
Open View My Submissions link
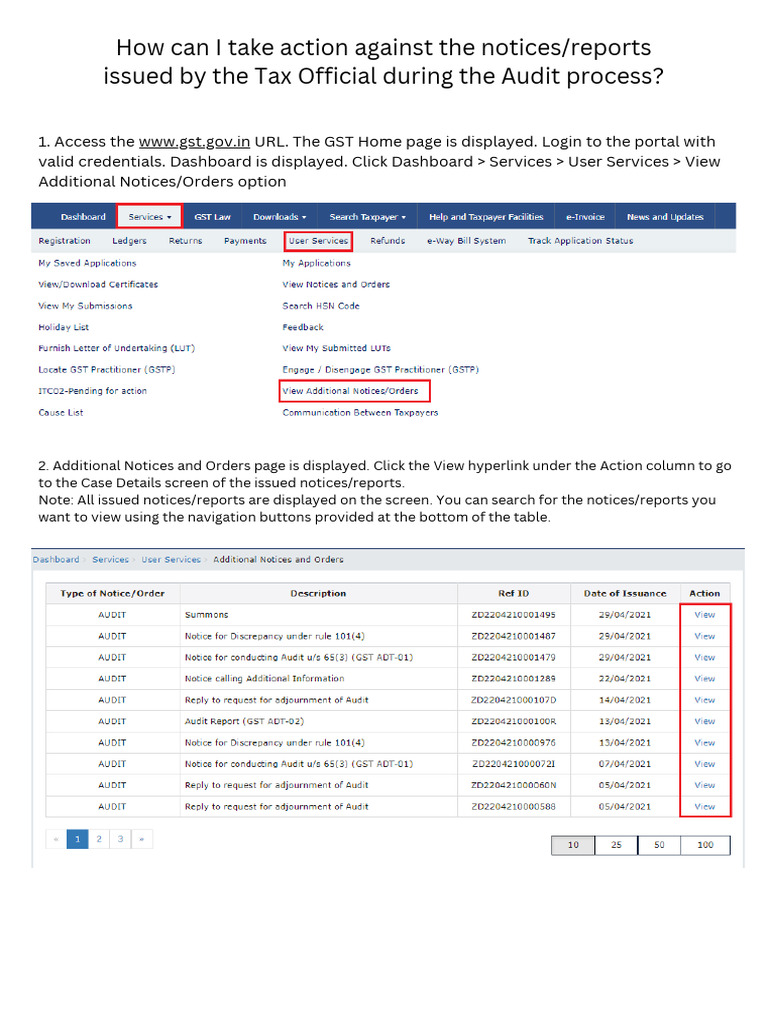85,306
